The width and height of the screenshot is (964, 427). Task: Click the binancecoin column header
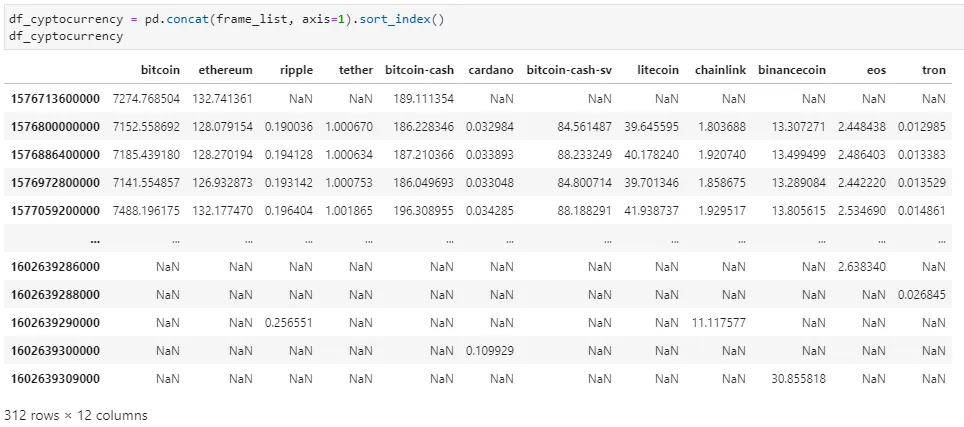tap(792, 69)
